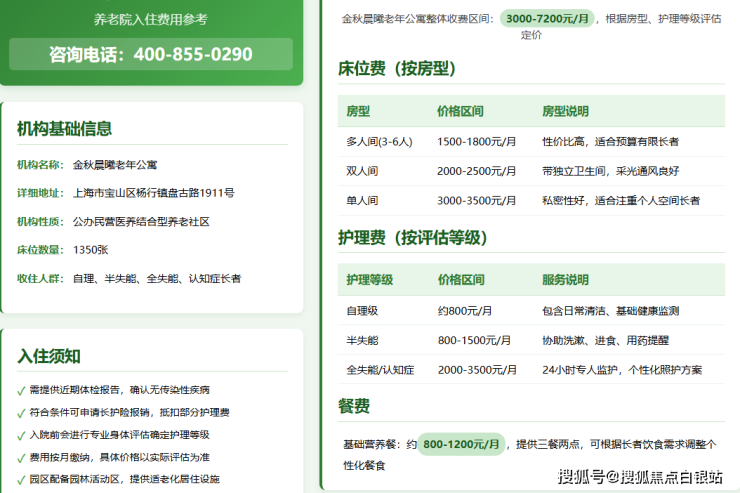Screen dimensions: 740x493
Task: Click the 房型 column header
Action: pyautogui.click(x=358, y=111)
